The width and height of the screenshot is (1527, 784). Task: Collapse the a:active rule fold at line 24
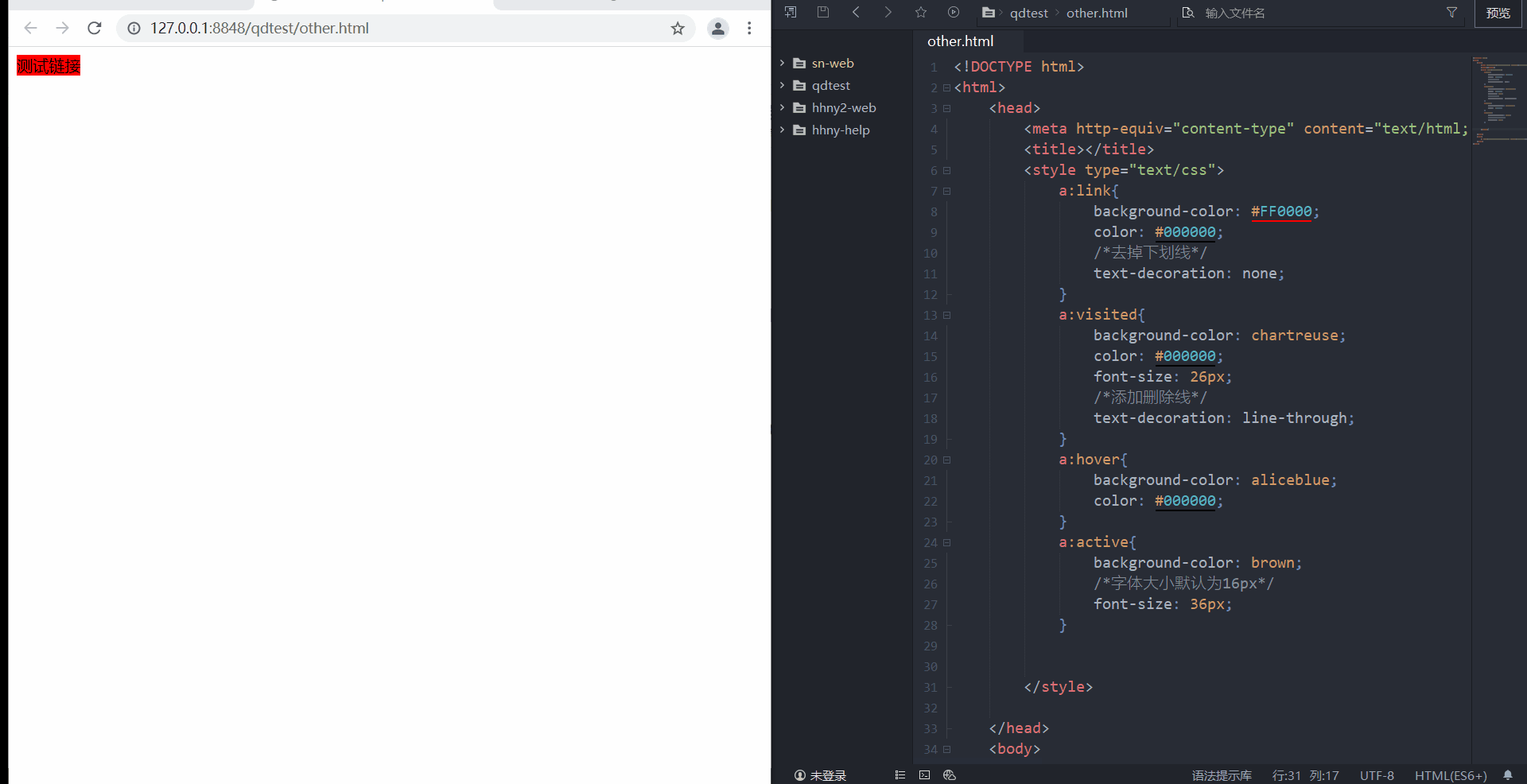(x=946, y=542)
